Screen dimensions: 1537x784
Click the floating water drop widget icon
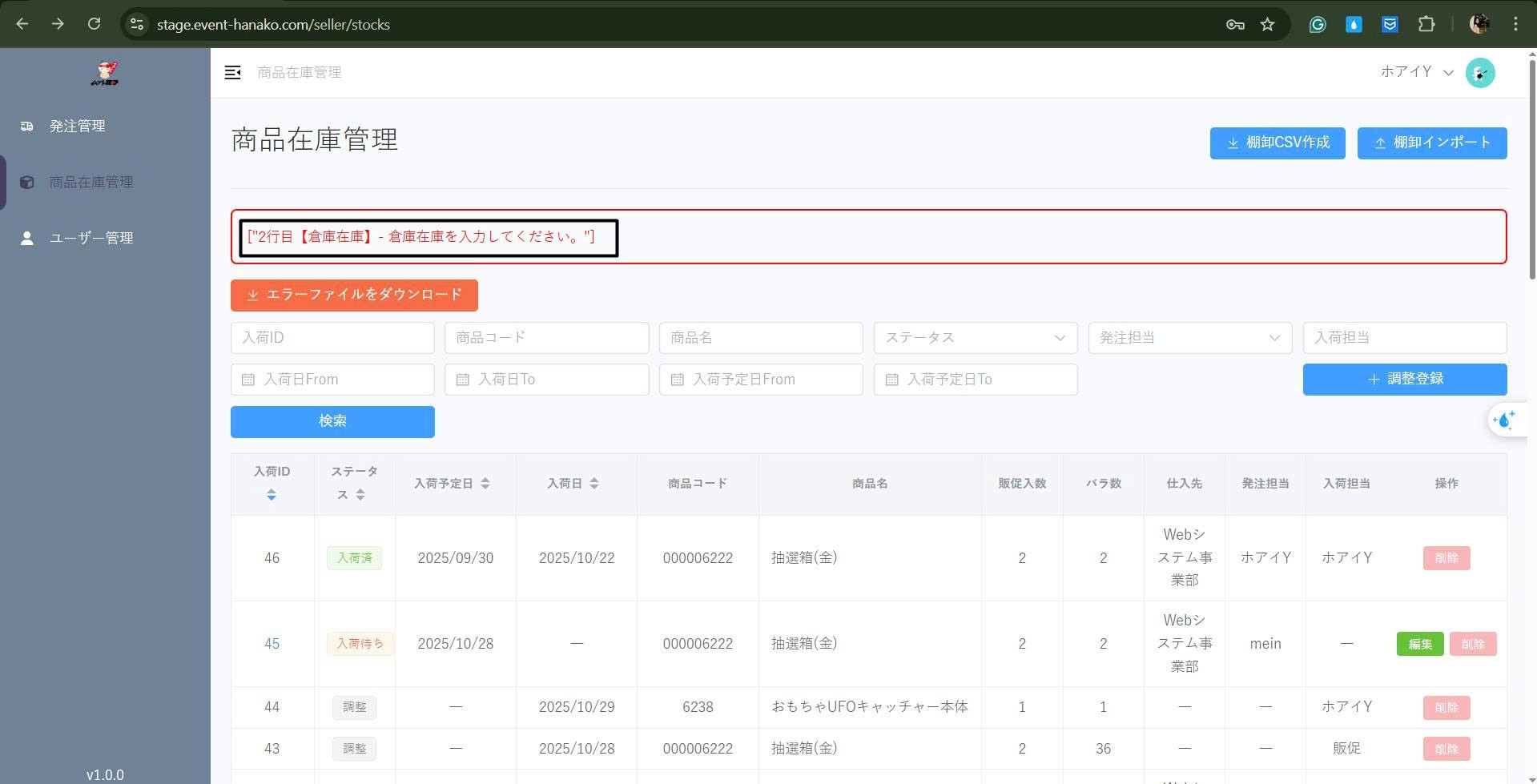1503,420
